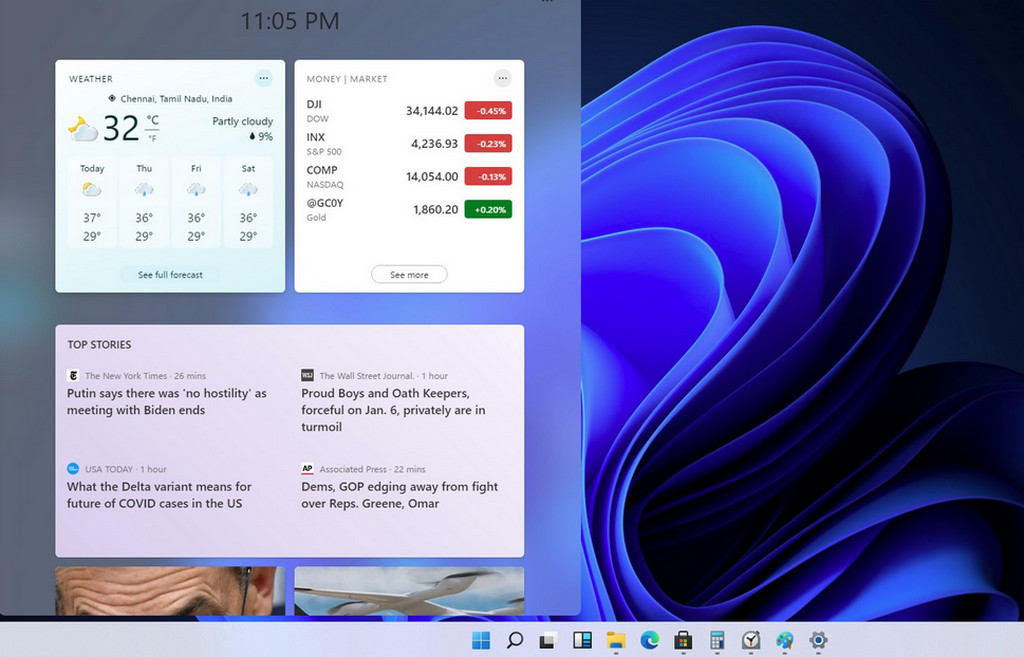
Task: Open Thursday's forecast card
Action: click(144, 202)
